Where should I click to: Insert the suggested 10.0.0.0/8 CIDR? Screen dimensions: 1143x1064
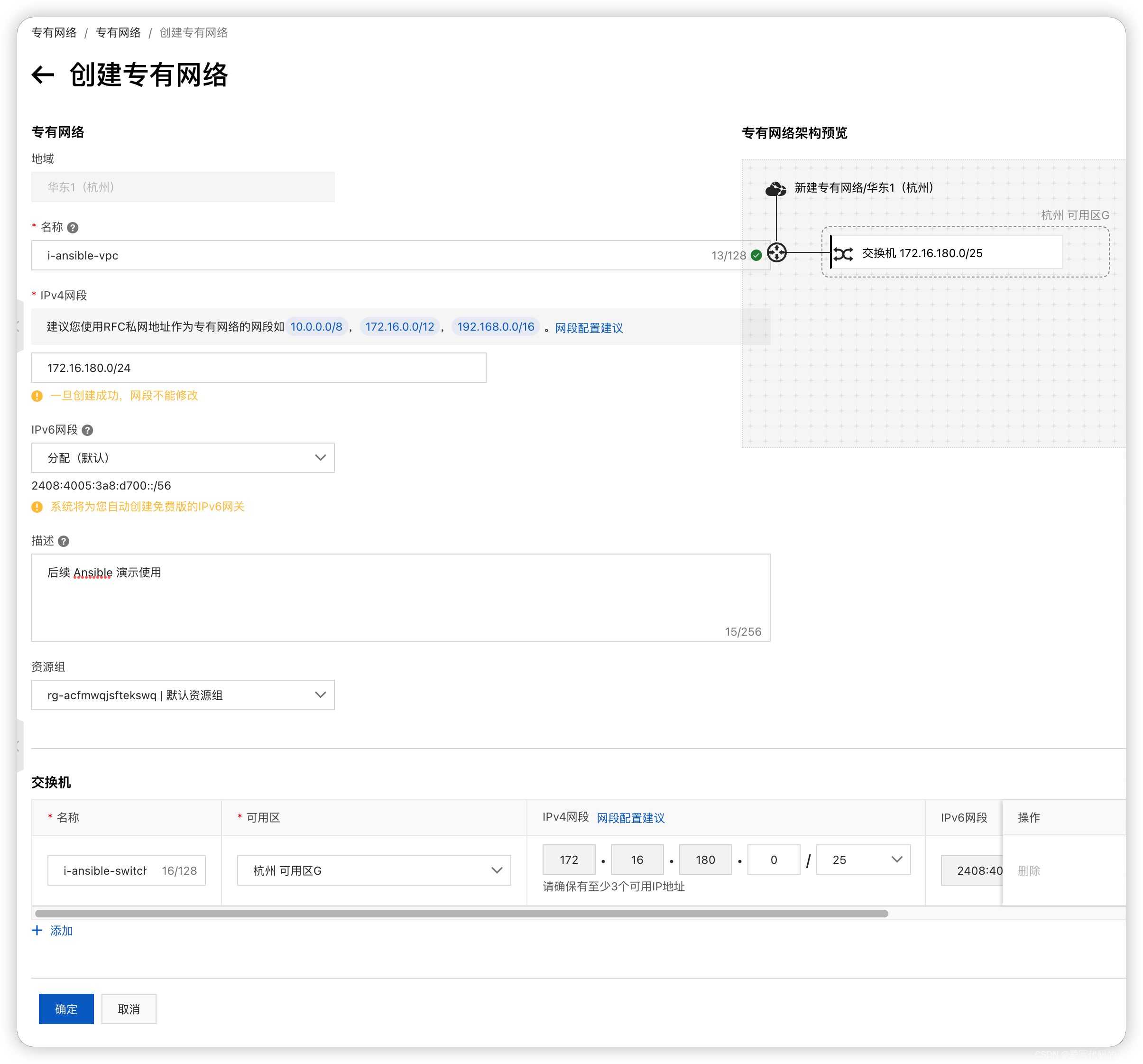[316, 327]
